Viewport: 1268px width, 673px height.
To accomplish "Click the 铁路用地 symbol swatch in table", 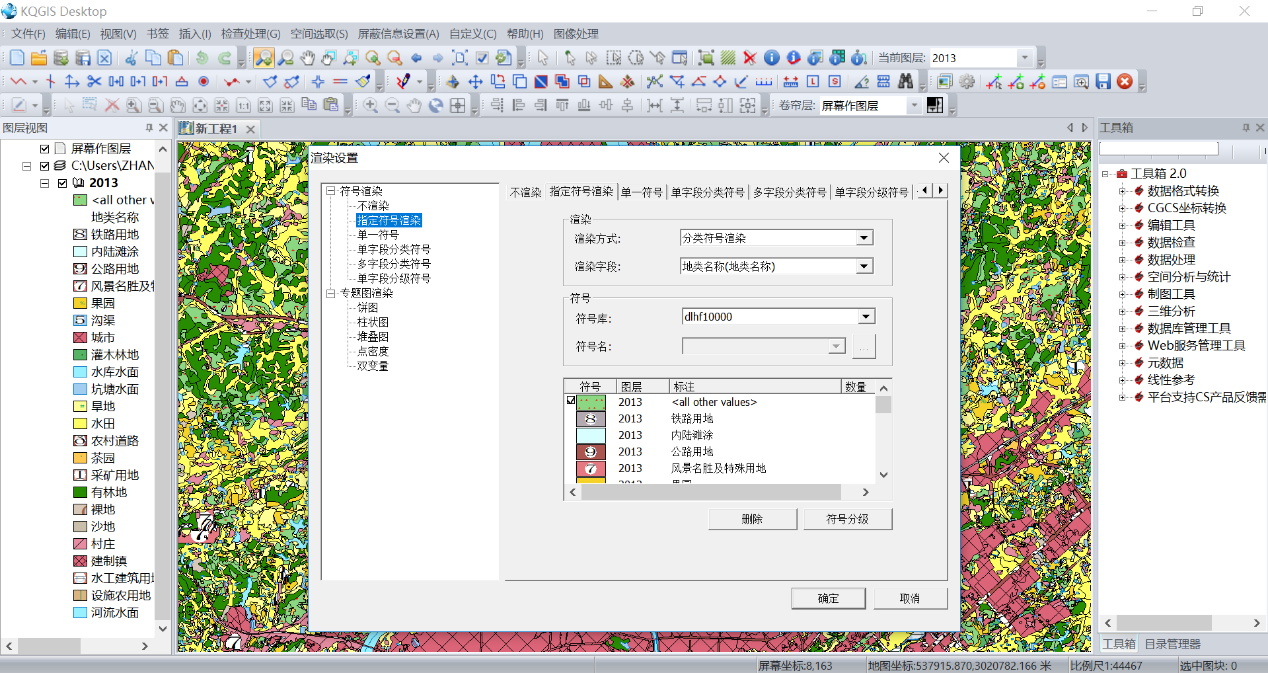I will (591, 419).
